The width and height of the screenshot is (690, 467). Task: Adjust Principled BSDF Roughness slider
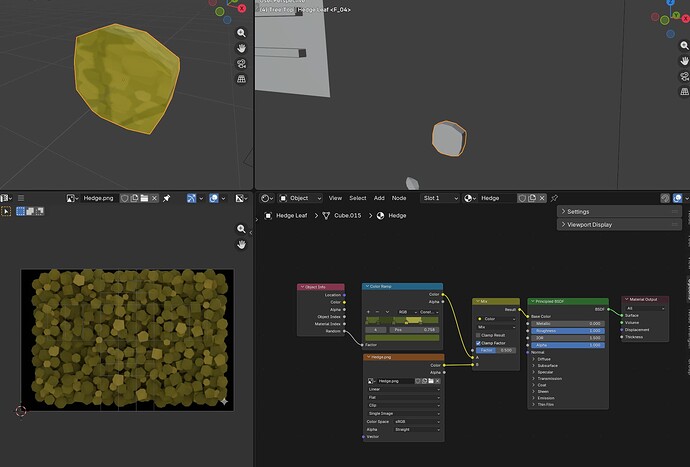[568, 331]
